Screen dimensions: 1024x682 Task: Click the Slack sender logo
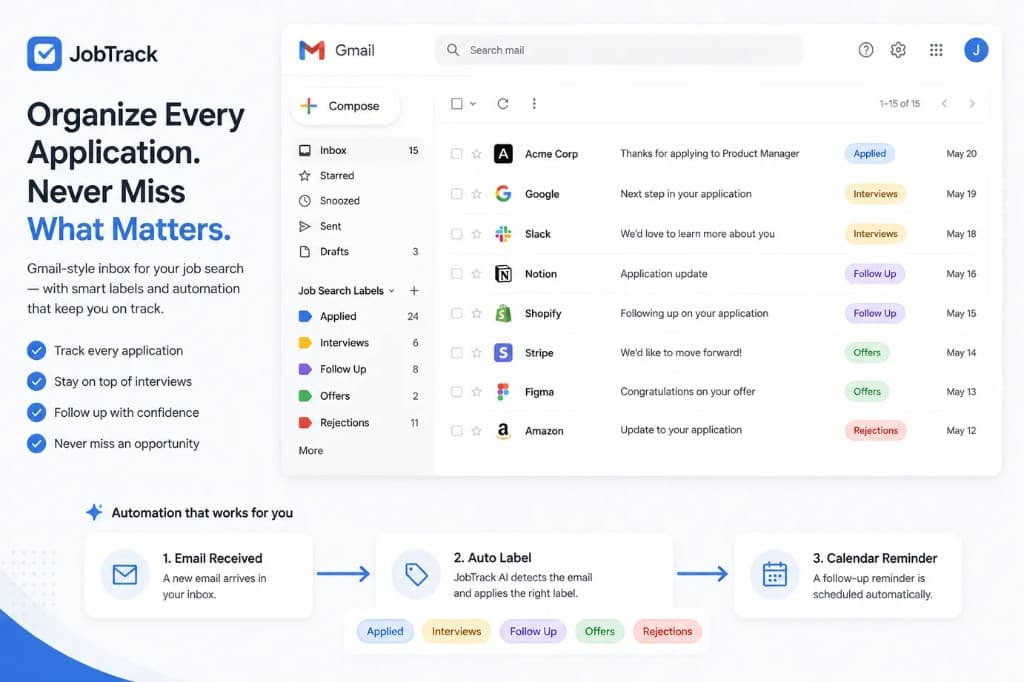(503, 234)
